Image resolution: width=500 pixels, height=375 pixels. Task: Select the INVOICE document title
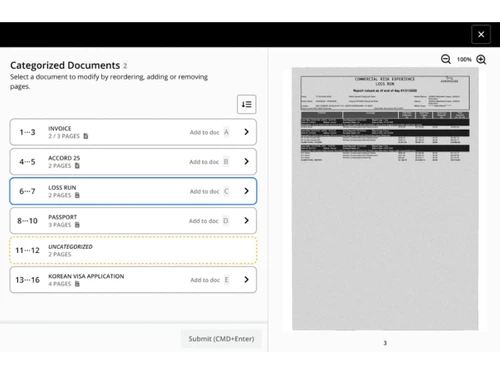click(x=60, y=128)
